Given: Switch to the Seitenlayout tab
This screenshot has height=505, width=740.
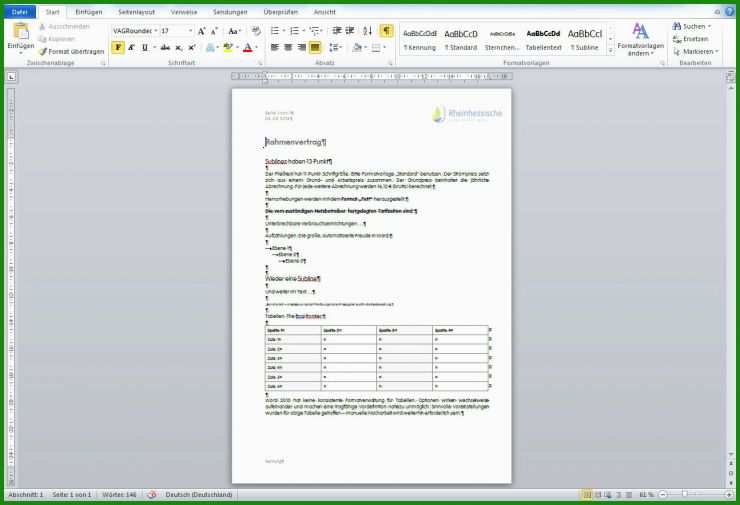Looking at the screenshot, I should click(136, 12).
